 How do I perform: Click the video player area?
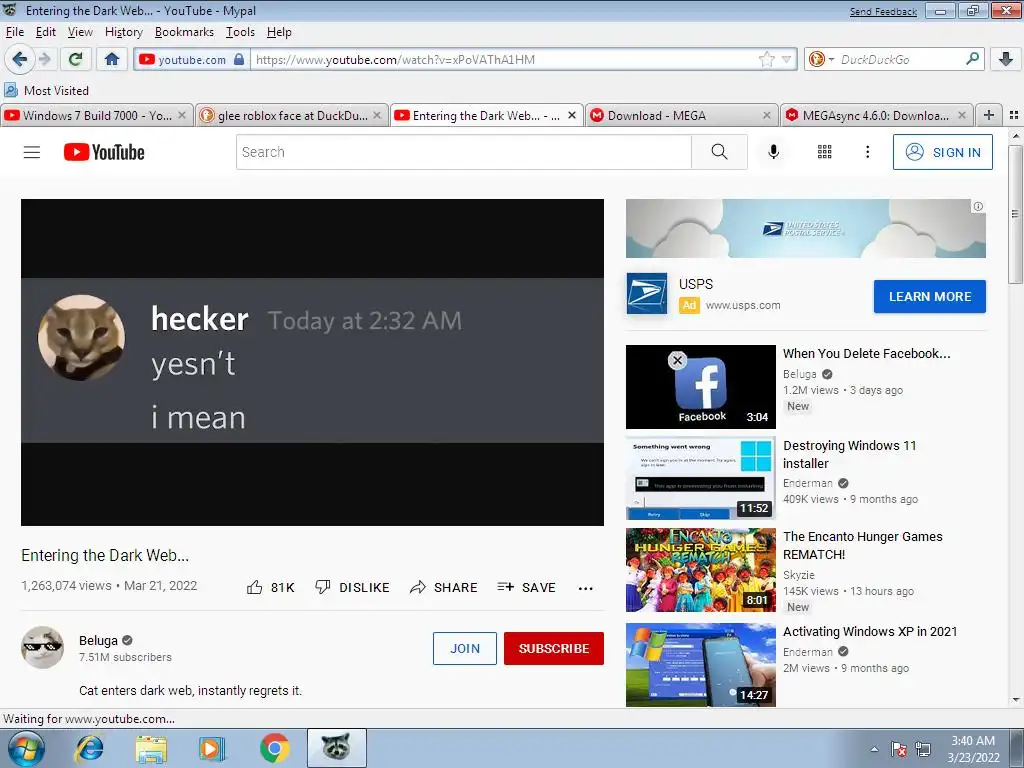coord(312,362)
